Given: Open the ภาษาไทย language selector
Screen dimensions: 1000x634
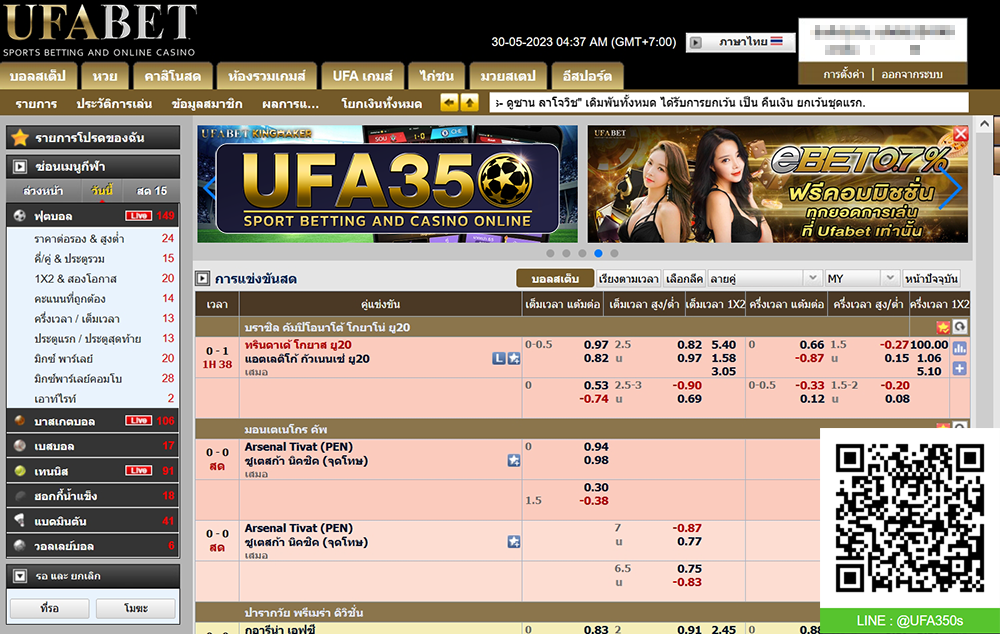Looking at the screenshot, I should click(741, 42).
